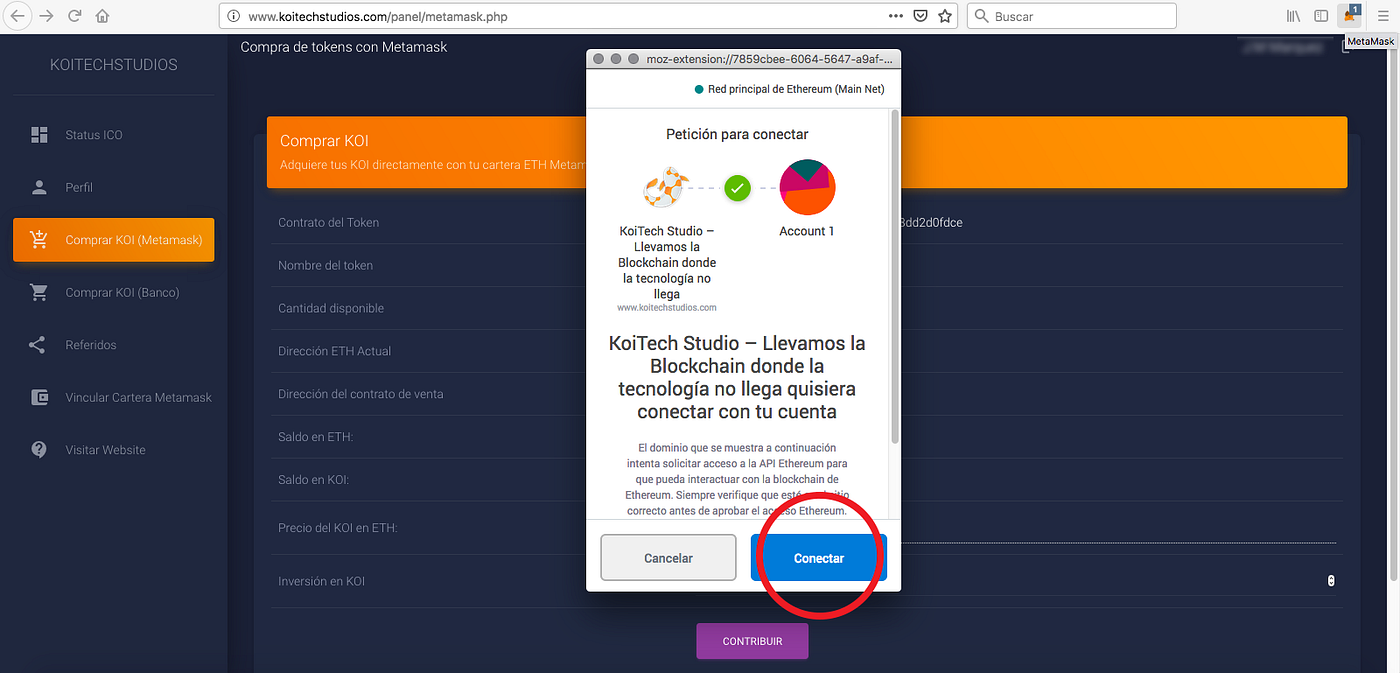Click the 'Compra de tokens con Metamask' page title

(x=344, y=47)
